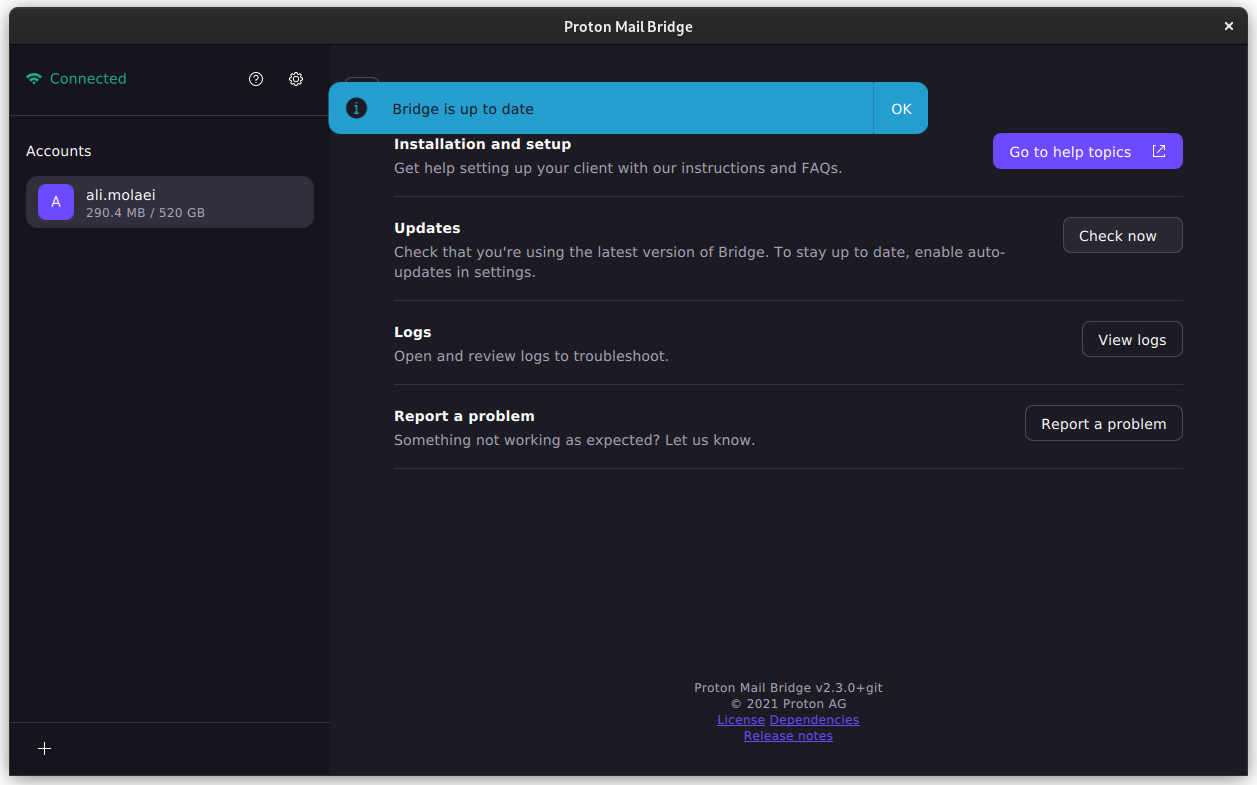Image resolution: width=1257 pixels, height=785 pixels.
Task: Click the Proton Mail Bridge v2.3.0+git version text
Action: click(788, 688)
